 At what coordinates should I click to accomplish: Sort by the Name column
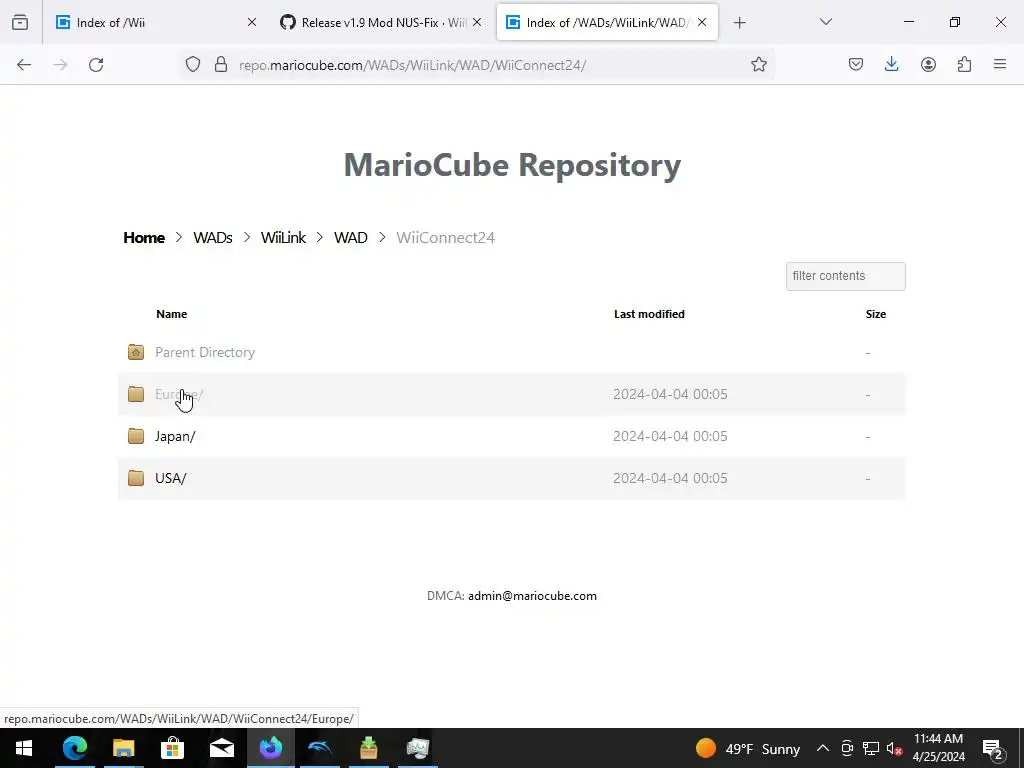click(172, 314)
